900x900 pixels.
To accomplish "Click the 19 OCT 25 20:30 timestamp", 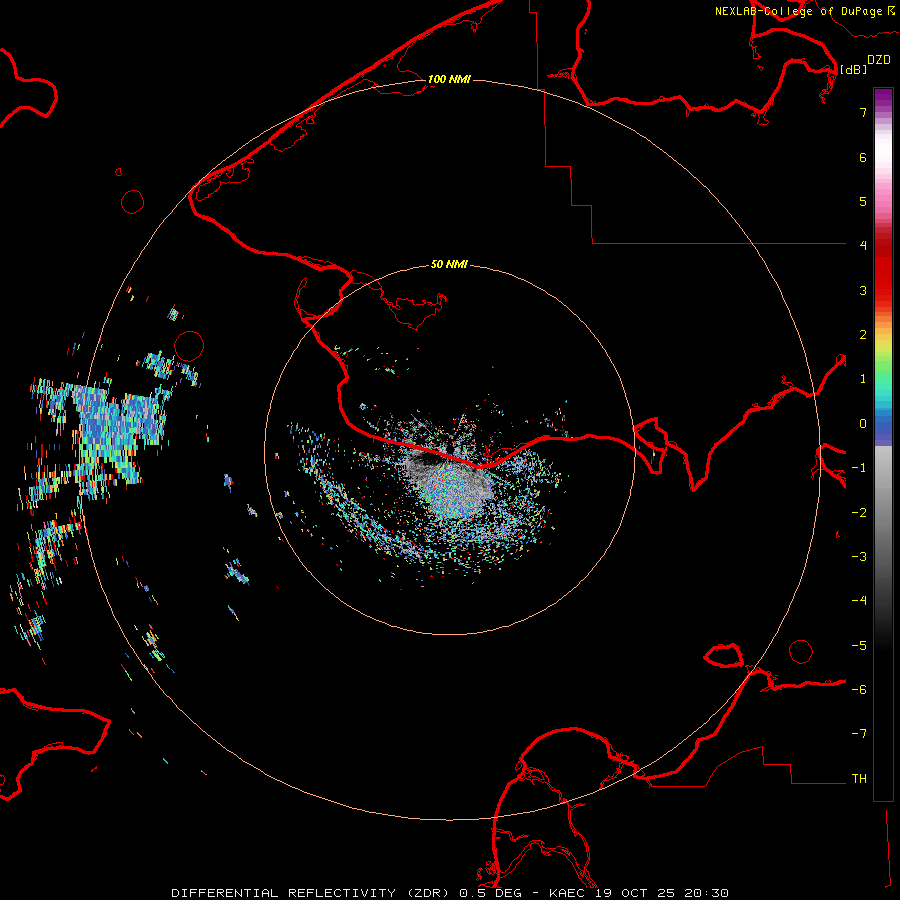I will (x=661, y=893).
